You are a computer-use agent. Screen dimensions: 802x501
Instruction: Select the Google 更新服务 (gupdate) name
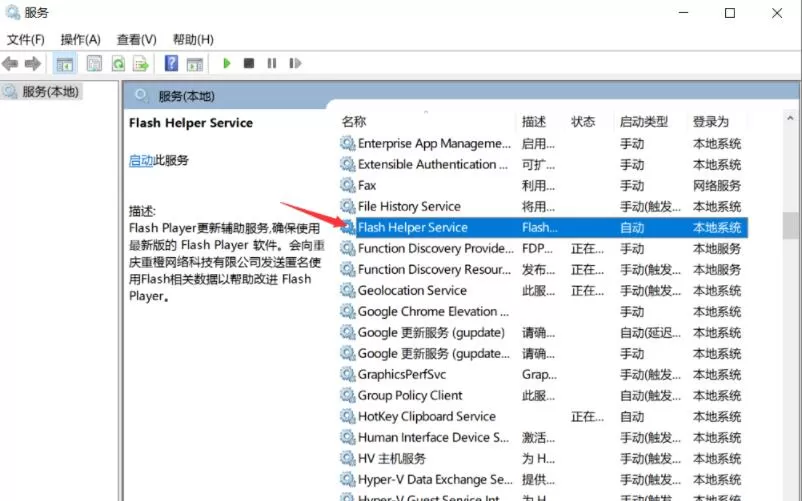click(x=431, y=332)
